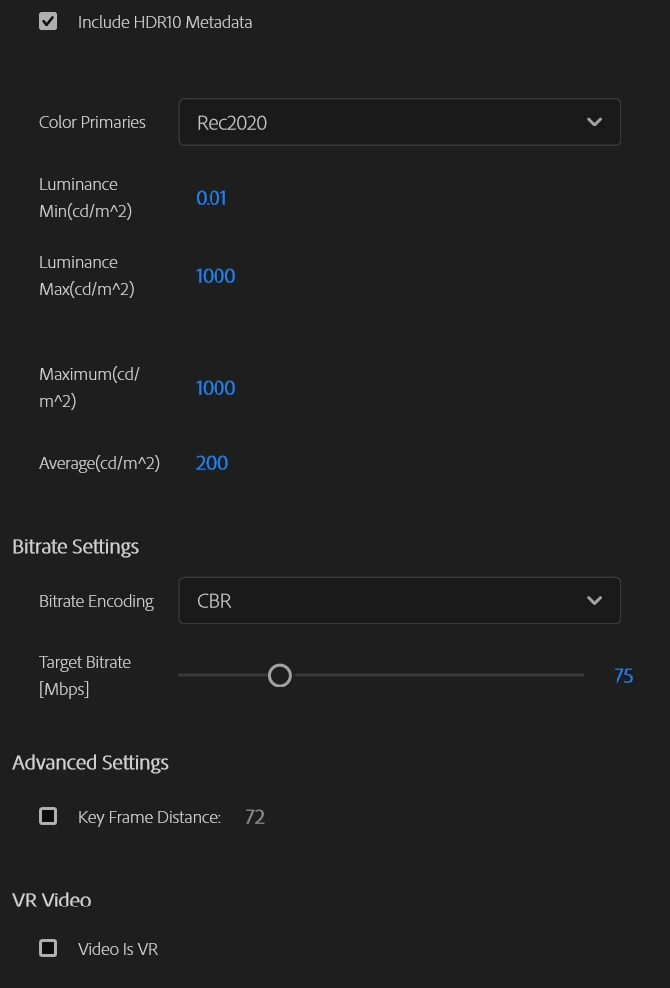Click the right end of bitrate slider track
Screen dimensions: 670x988
click(580, 675)
